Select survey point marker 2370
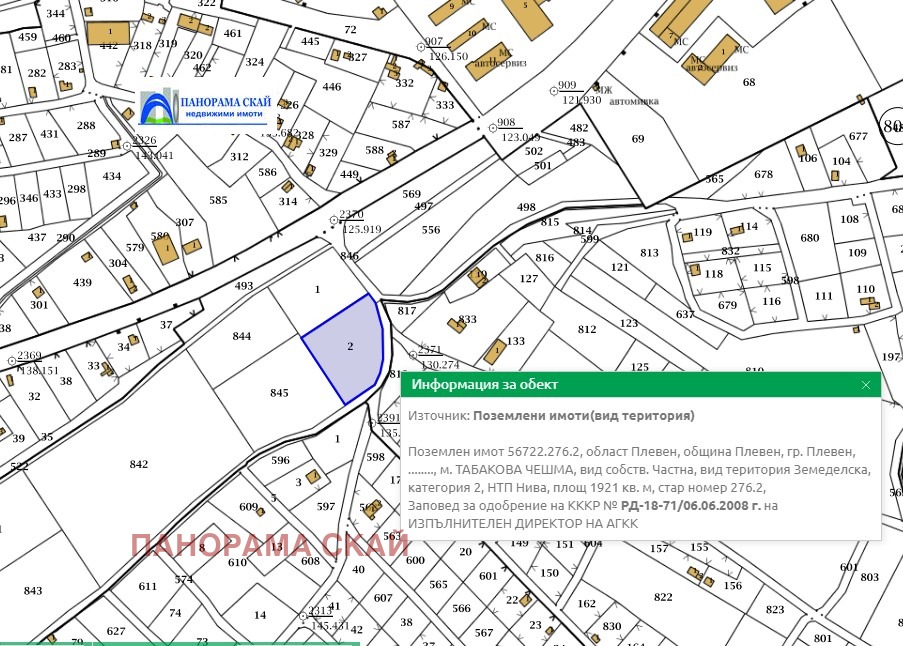The image size is (903, 646). pos(333,220)
